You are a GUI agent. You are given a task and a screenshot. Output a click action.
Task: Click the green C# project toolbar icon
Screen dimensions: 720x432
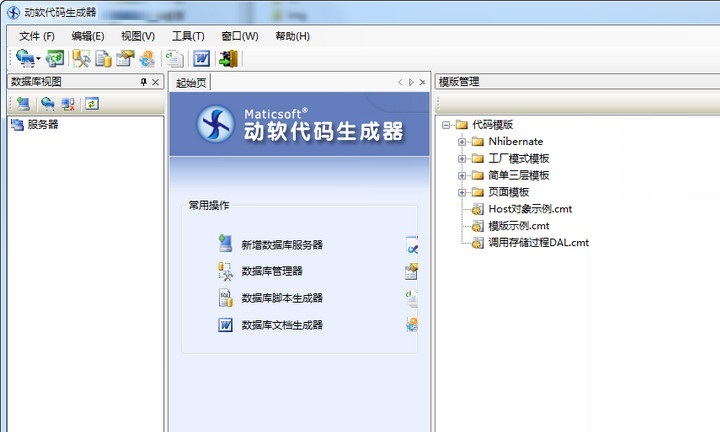click(x=55, y=58)
